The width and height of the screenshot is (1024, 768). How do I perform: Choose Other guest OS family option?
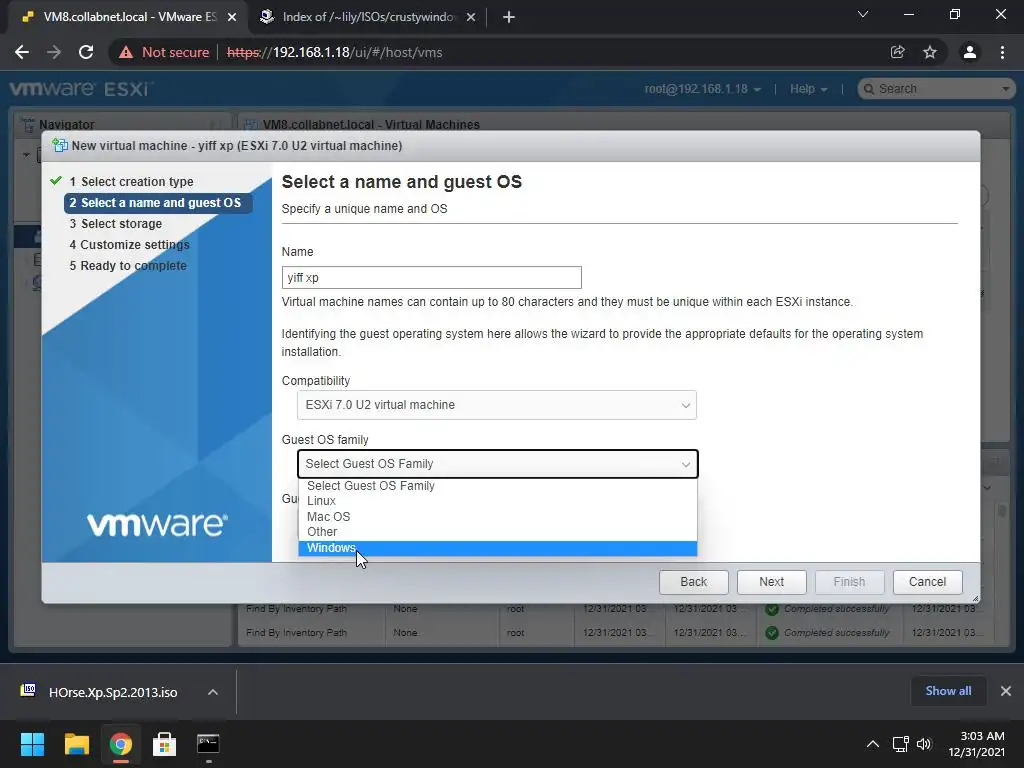[x=497, y=532]
